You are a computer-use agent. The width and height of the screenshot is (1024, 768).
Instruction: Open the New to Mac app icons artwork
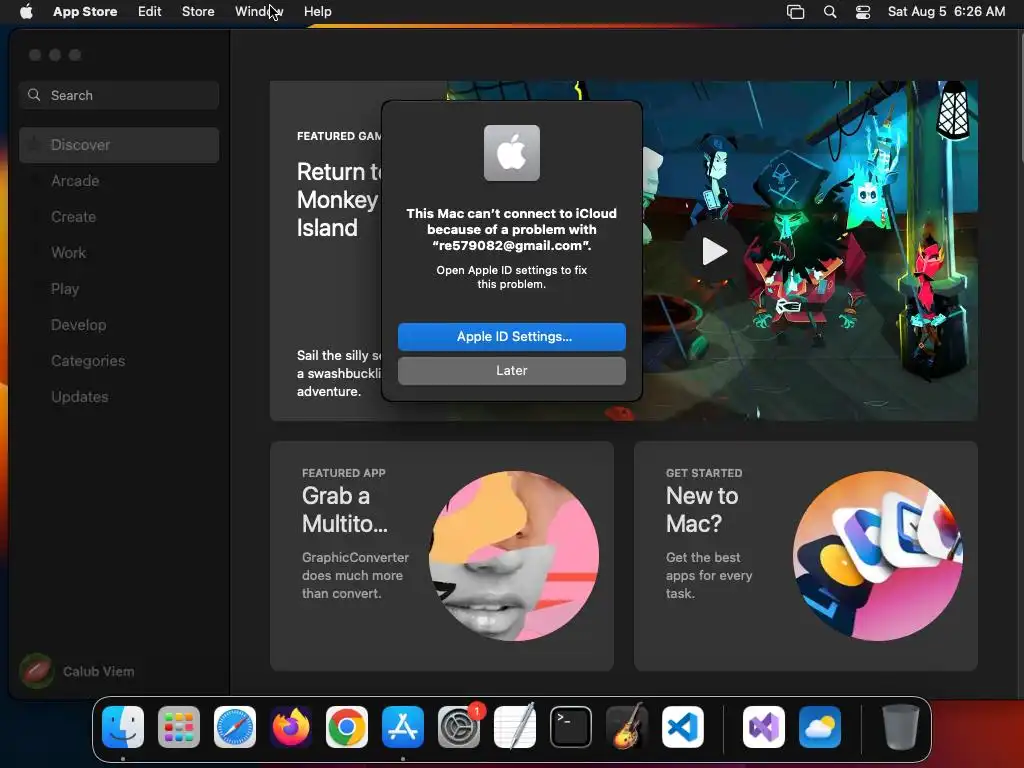[877, 556]
